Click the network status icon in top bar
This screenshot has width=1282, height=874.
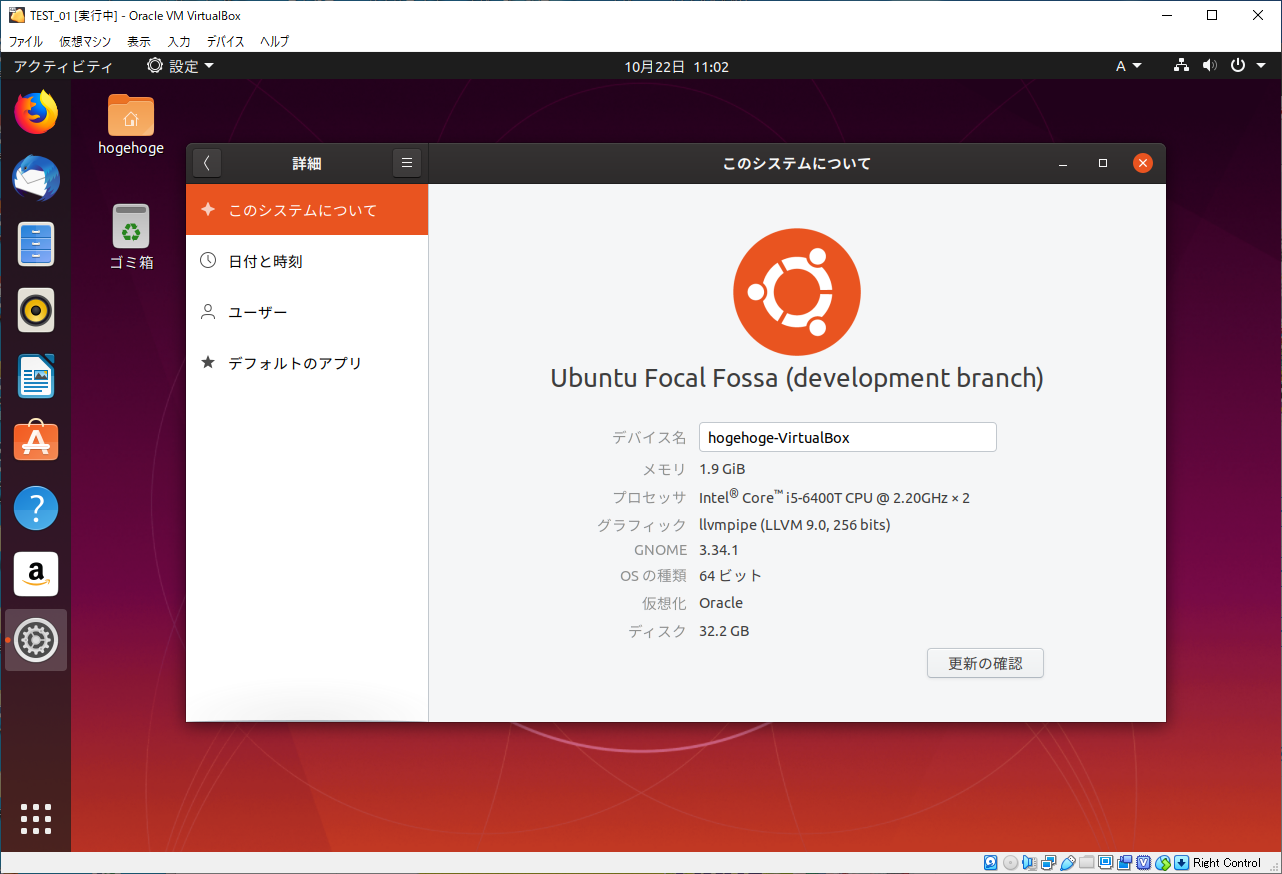pos(1181,66)
